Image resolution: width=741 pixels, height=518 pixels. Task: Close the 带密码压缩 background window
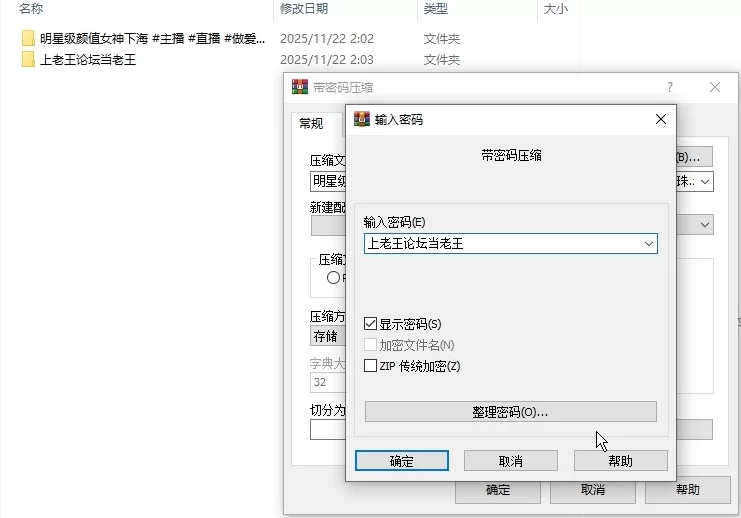tap(715, 87)
